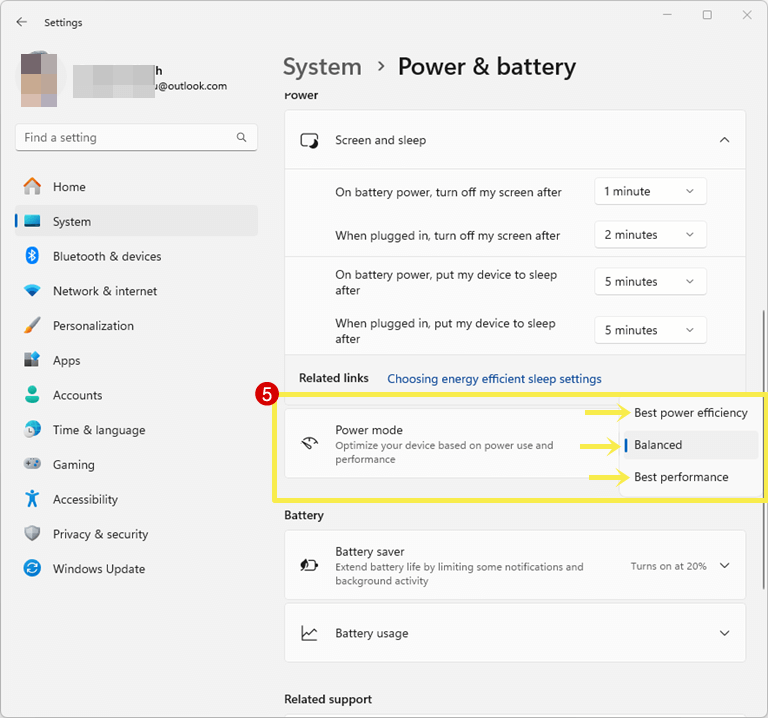Close the Settings window
Viewport: 768px width, 718px height.
[x=747, y=15]
